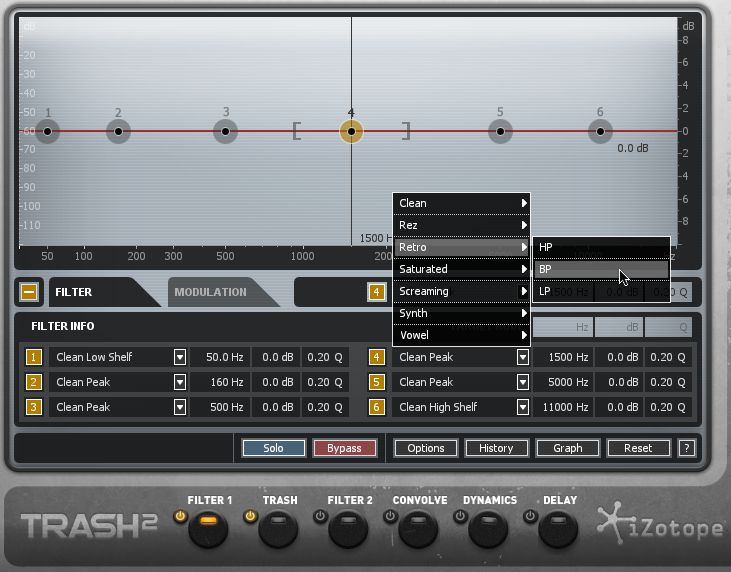Select the Convolve module knob
This screenshot has height=572, width=731.
pyautogui.click(x=418, y=529)
